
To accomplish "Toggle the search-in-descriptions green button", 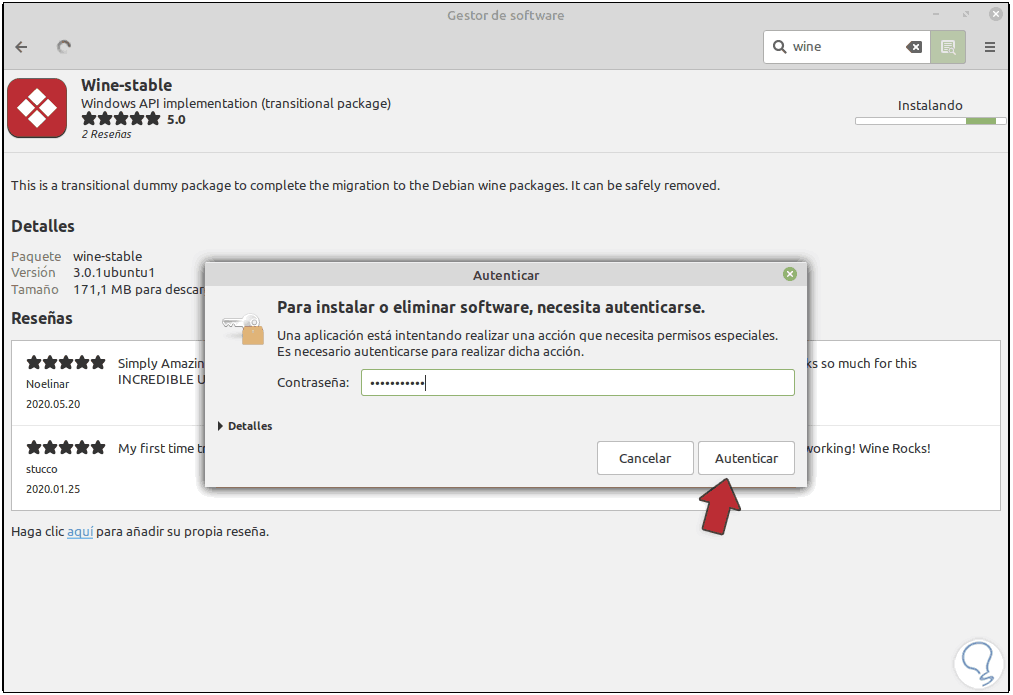I will [x=948, y=47].
